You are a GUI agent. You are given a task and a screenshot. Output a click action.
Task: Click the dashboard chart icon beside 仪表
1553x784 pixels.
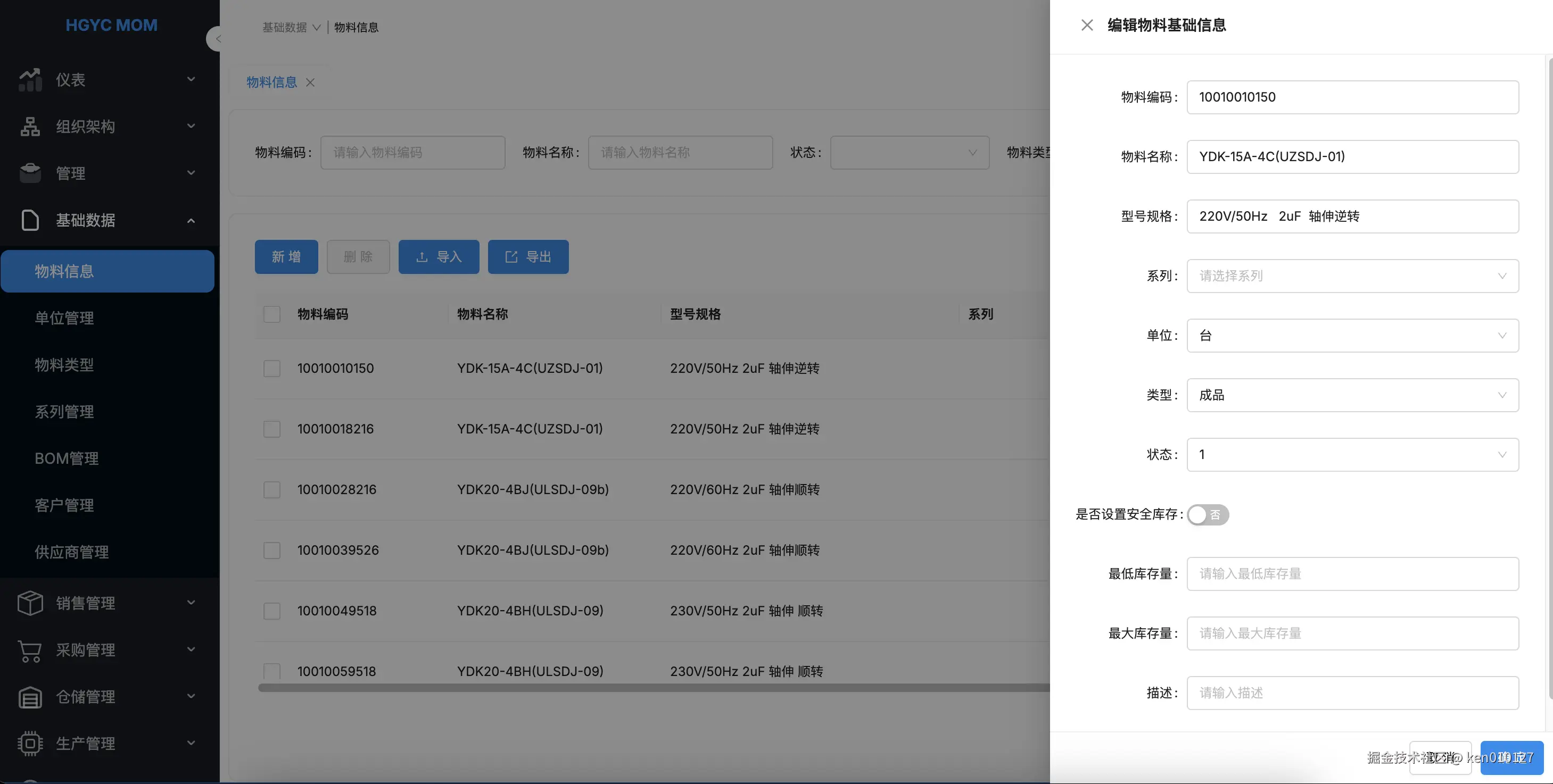[30, 80]
